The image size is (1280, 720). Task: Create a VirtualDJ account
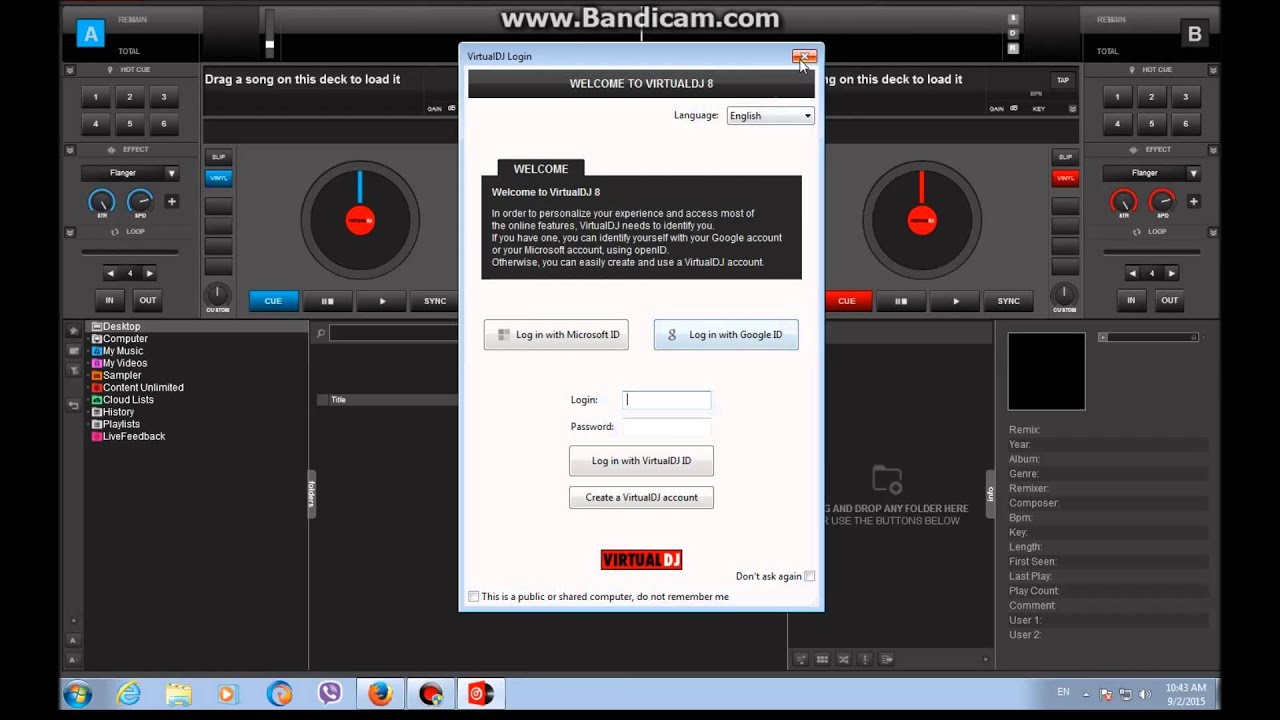tap(641, 497)
